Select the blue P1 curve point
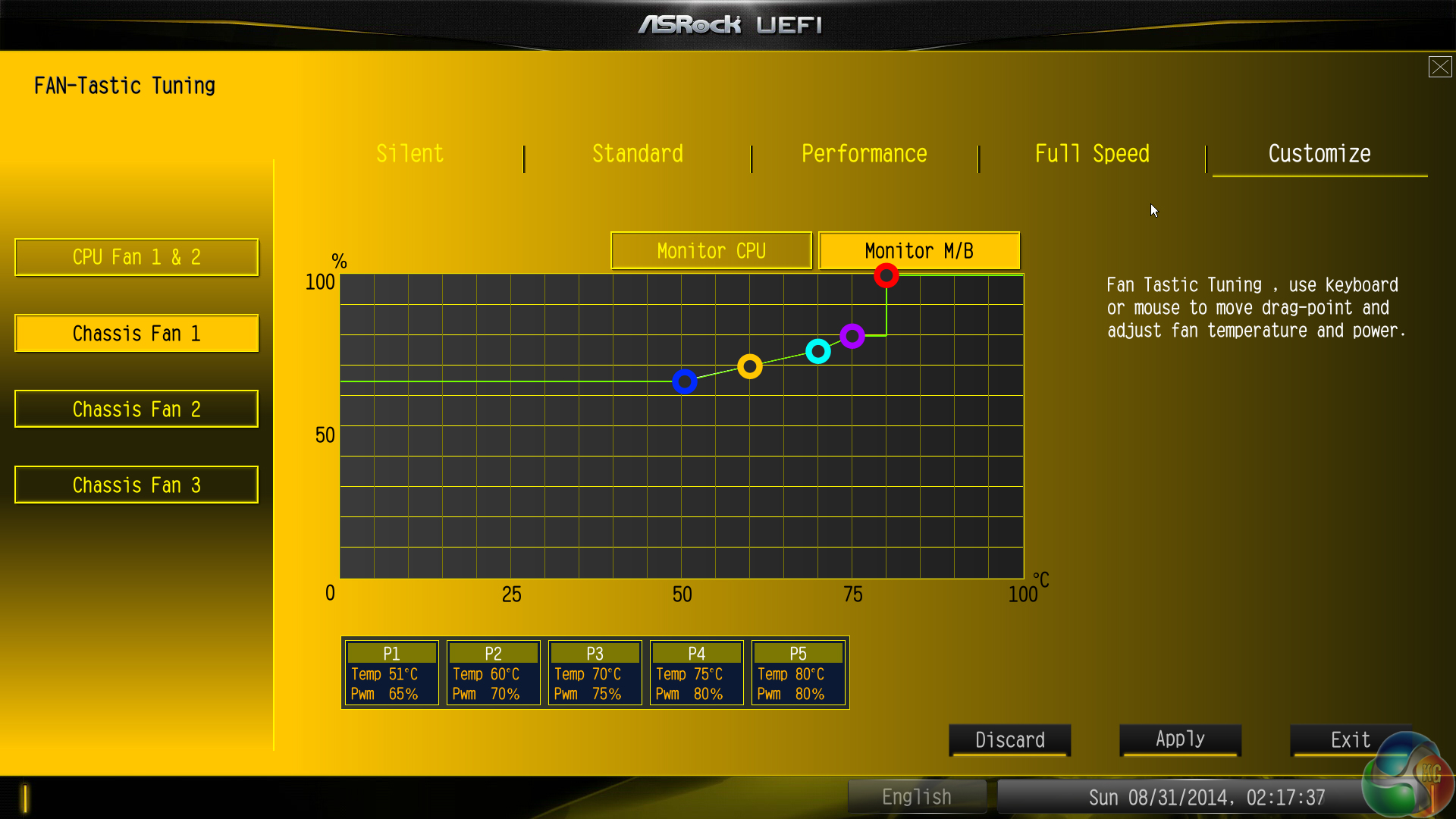Screen dimensions: 1456x819 click(684, 381)
